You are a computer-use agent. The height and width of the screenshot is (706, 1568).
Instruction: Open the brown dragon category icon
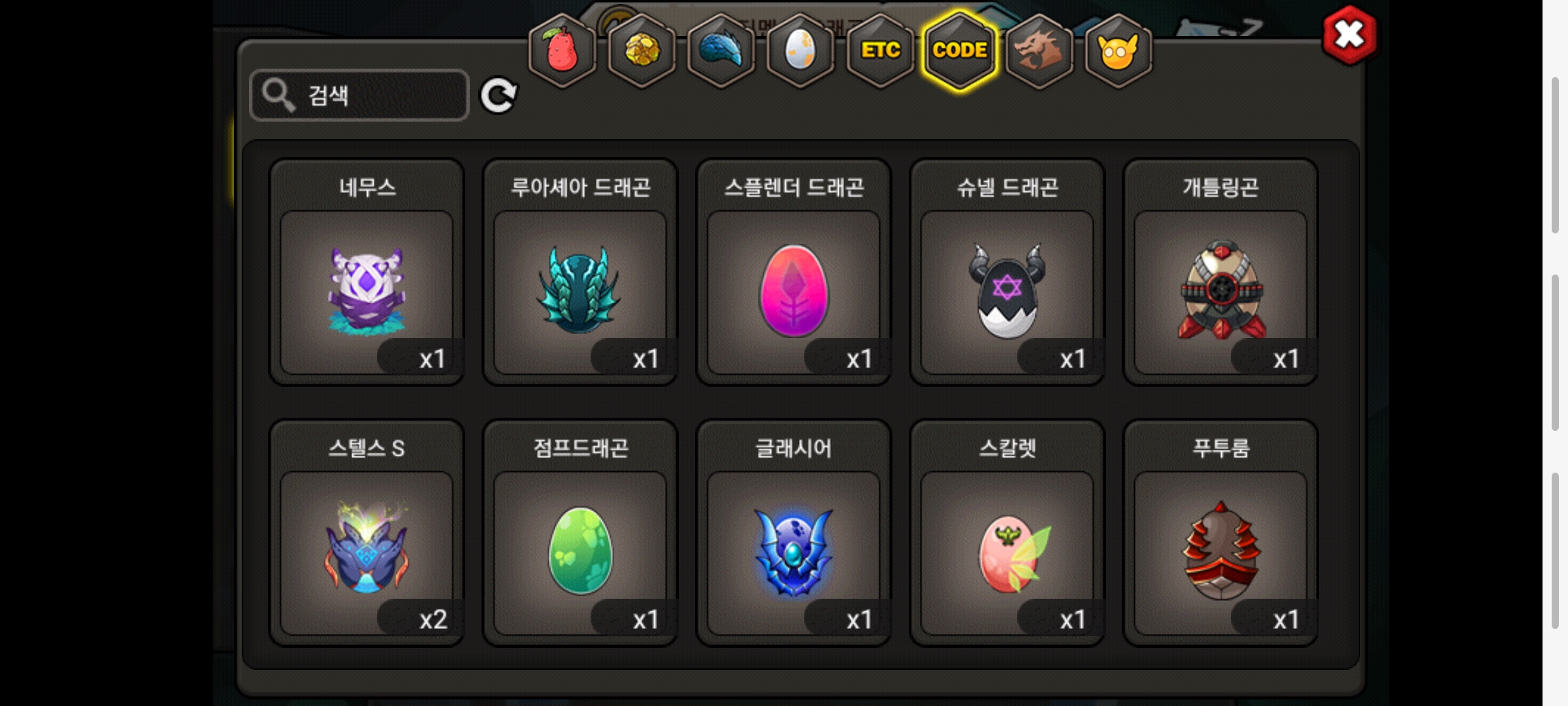pos(1039,51)
